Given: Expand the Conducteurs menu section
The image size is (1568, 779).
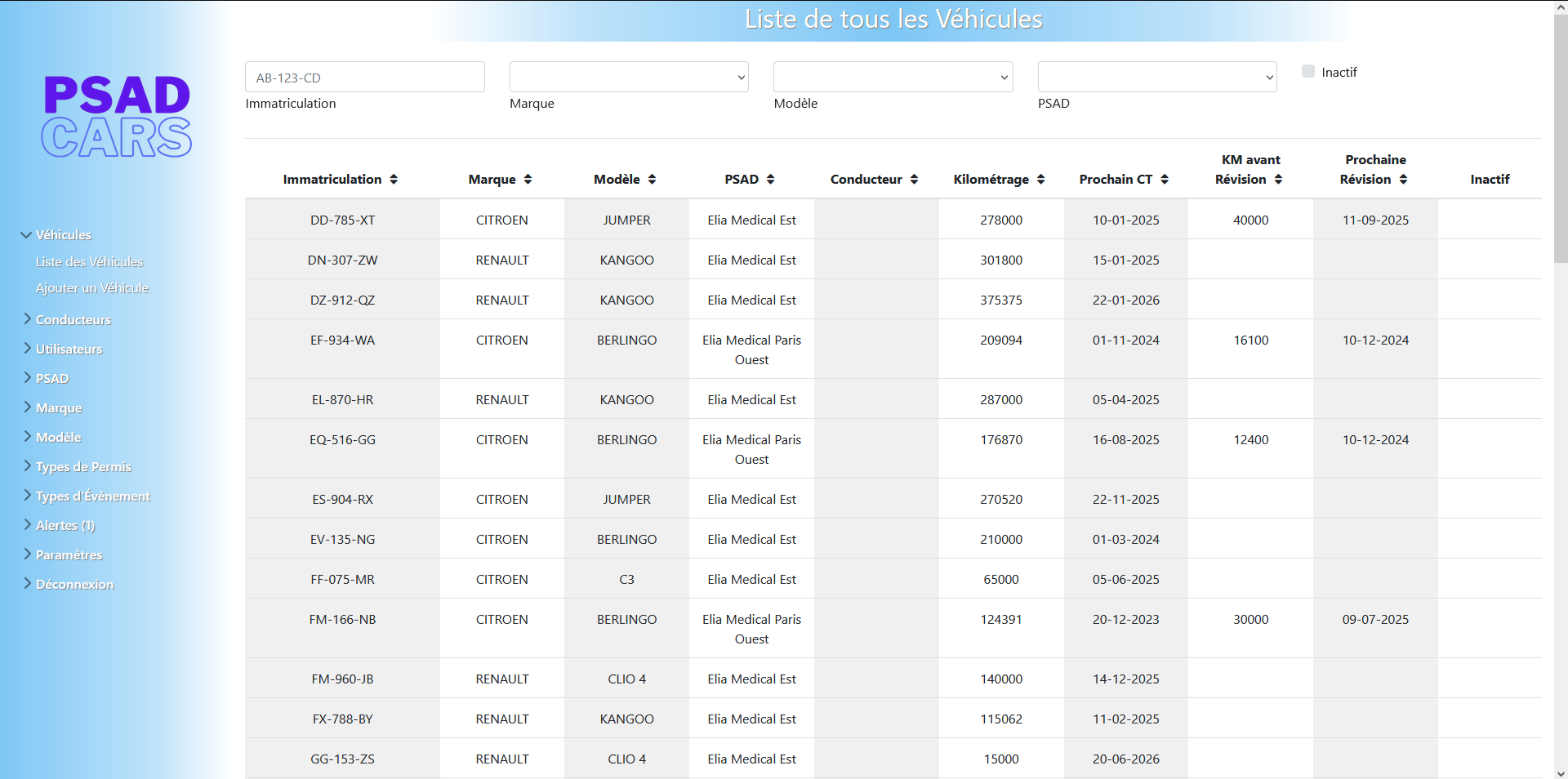Looking at the screenshot, I should point(73,319).
